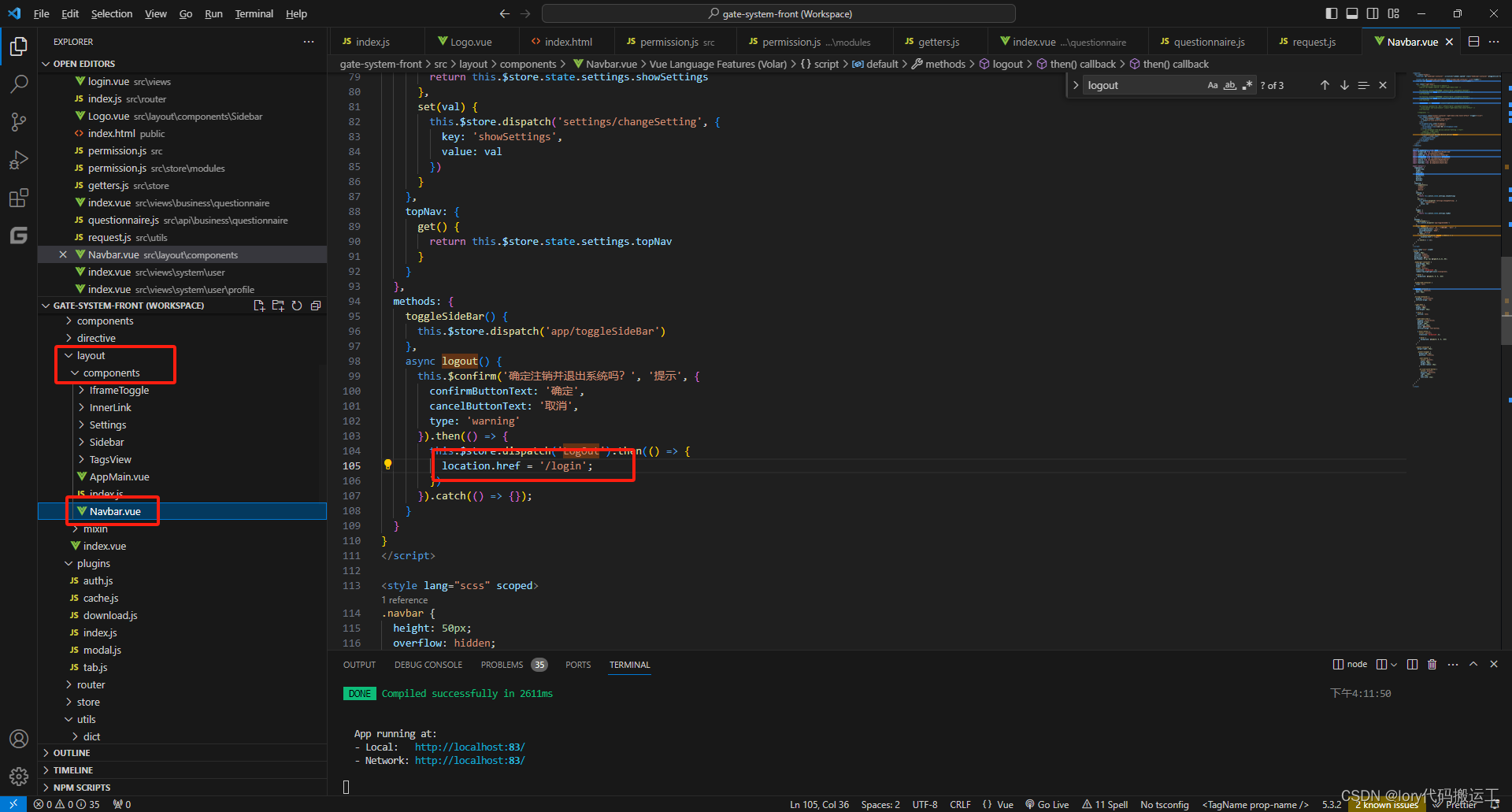Image resolution: width=1512 pixels, height=812 pixels.
Task: Collapse GATE-SYSTEM-FRONT workspace section
Action: pyautogui.click(x=129, y=306)
